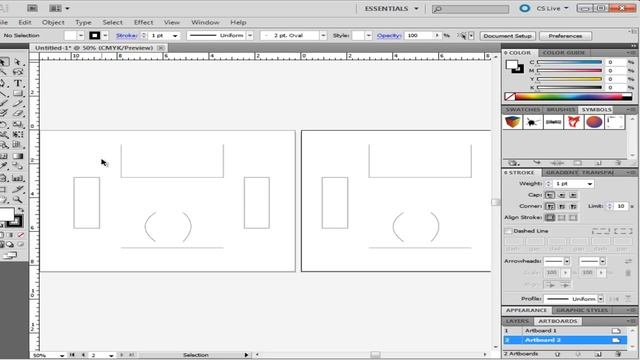Image resolution: width=640 pixels, height=360 pixels.
Task: Choose Projecting Cap in Stroke panel
Action: pyautogui.click(x=573, y=195)
